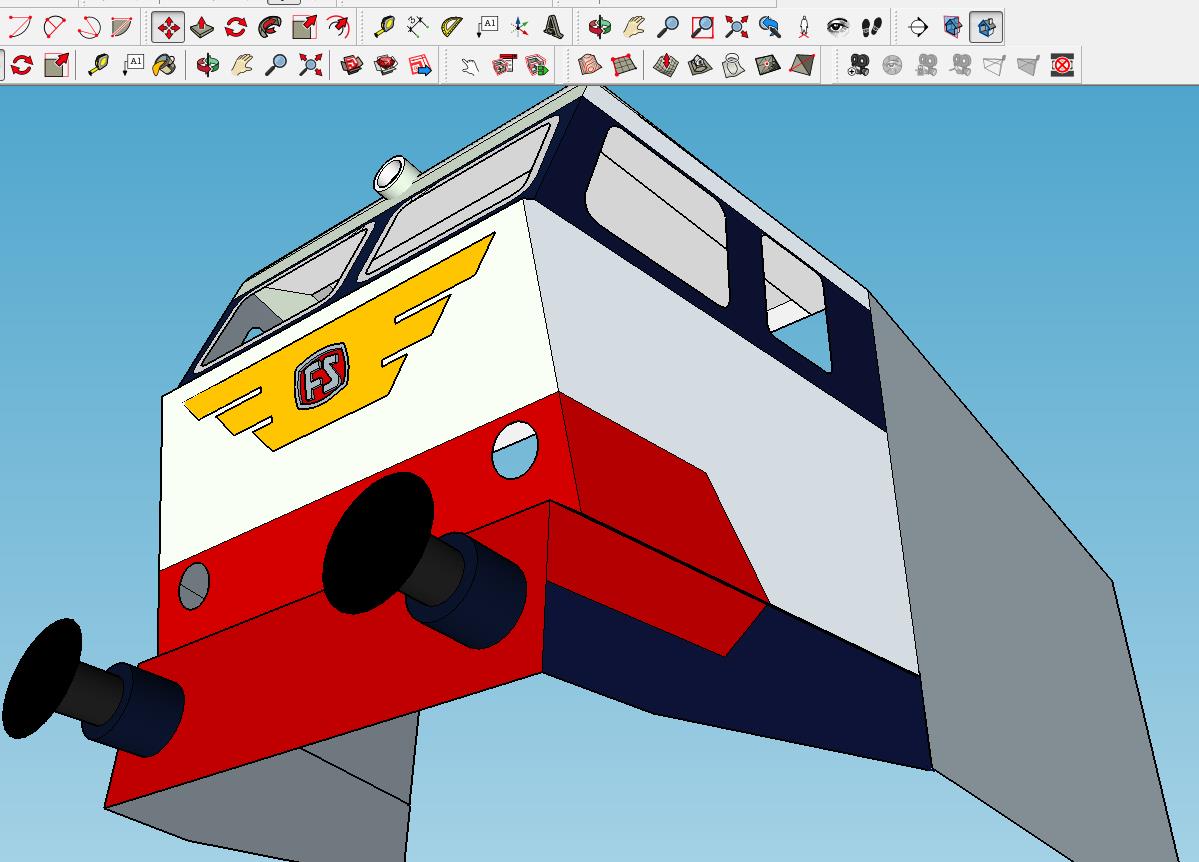Open the Extension Warehouse ruby icon
Image resolution: width=1199 pixels, height=862 pixels.
386,66
